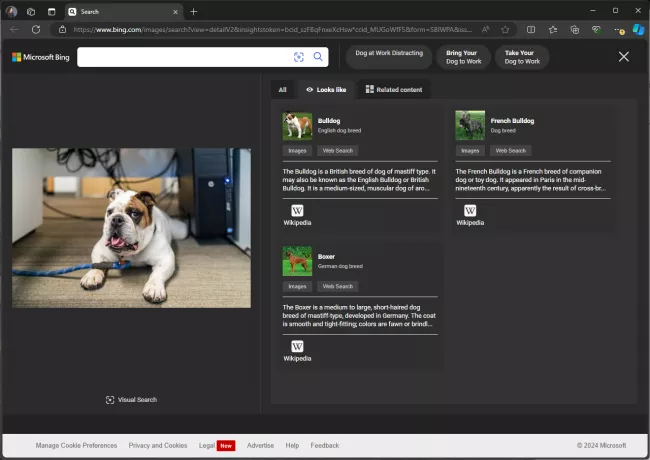Viewport: 650px width, 460px height.
Task: Open Wikipedia icon under French Bulldog
Action: pyautogui.click(x=470, y=211)
